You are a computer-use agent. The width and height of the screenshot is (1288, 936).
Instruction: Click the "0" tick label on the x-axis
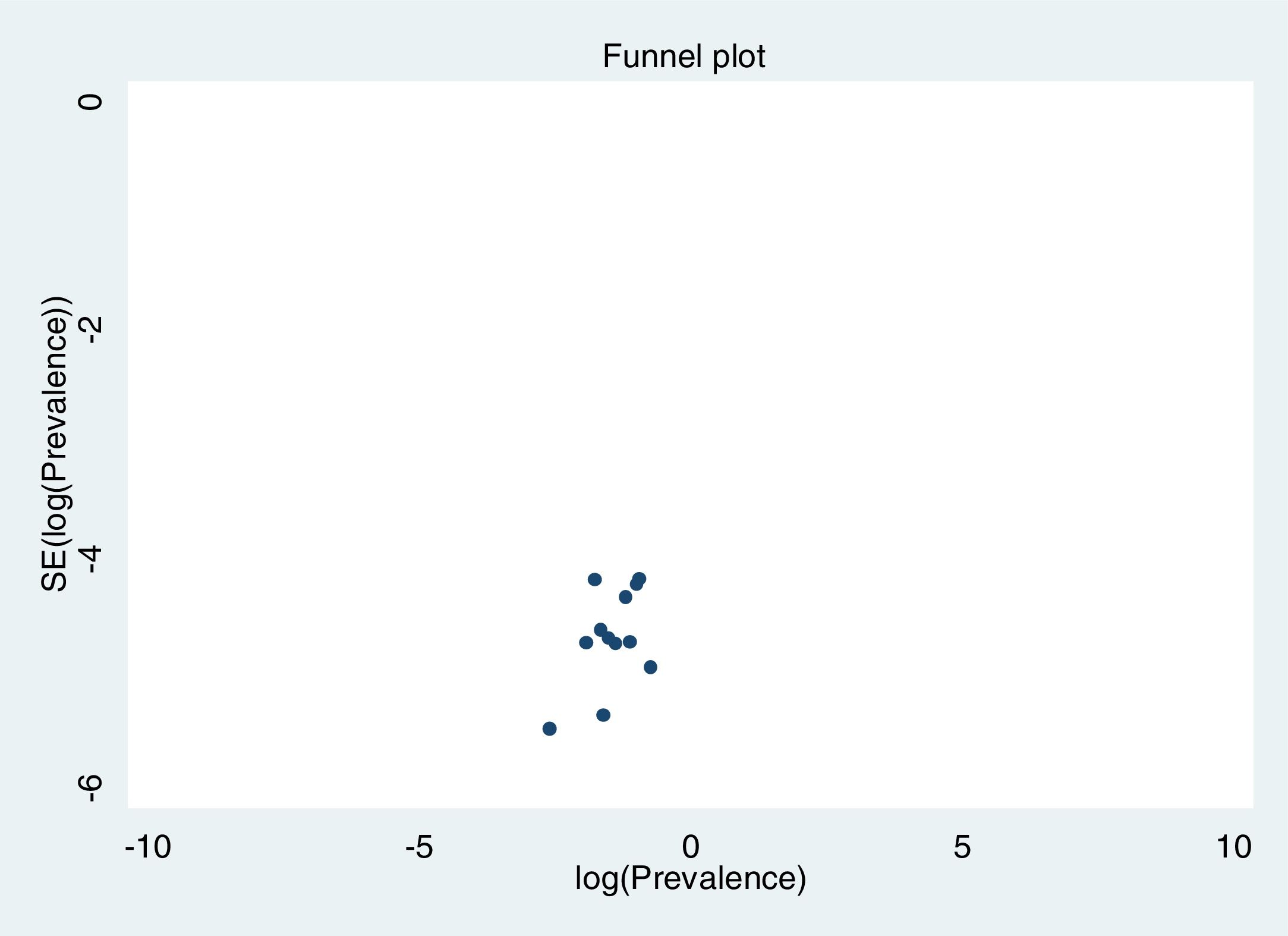691,847
